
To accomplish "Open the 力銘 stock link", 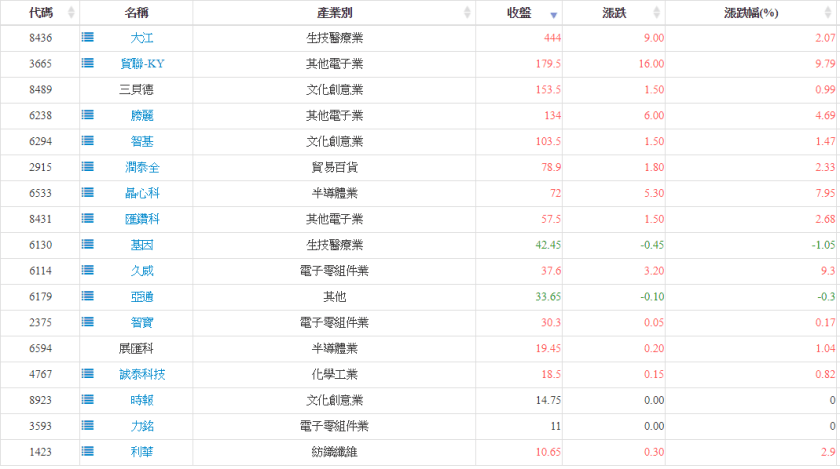I will pos(142,427).
